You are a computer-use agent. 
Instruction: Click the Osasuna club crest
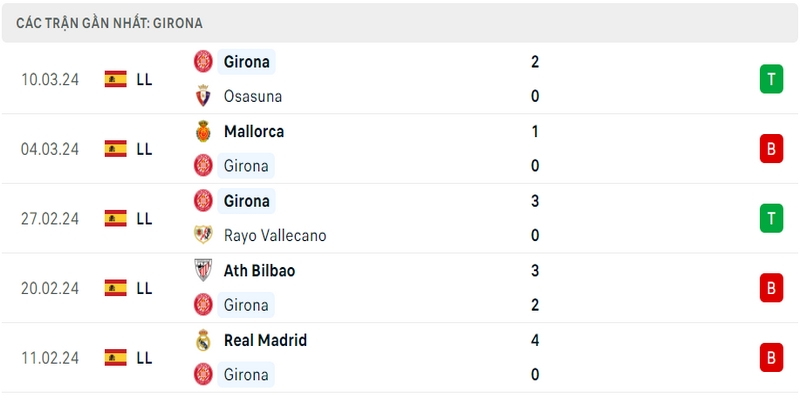tap(203, 96)
